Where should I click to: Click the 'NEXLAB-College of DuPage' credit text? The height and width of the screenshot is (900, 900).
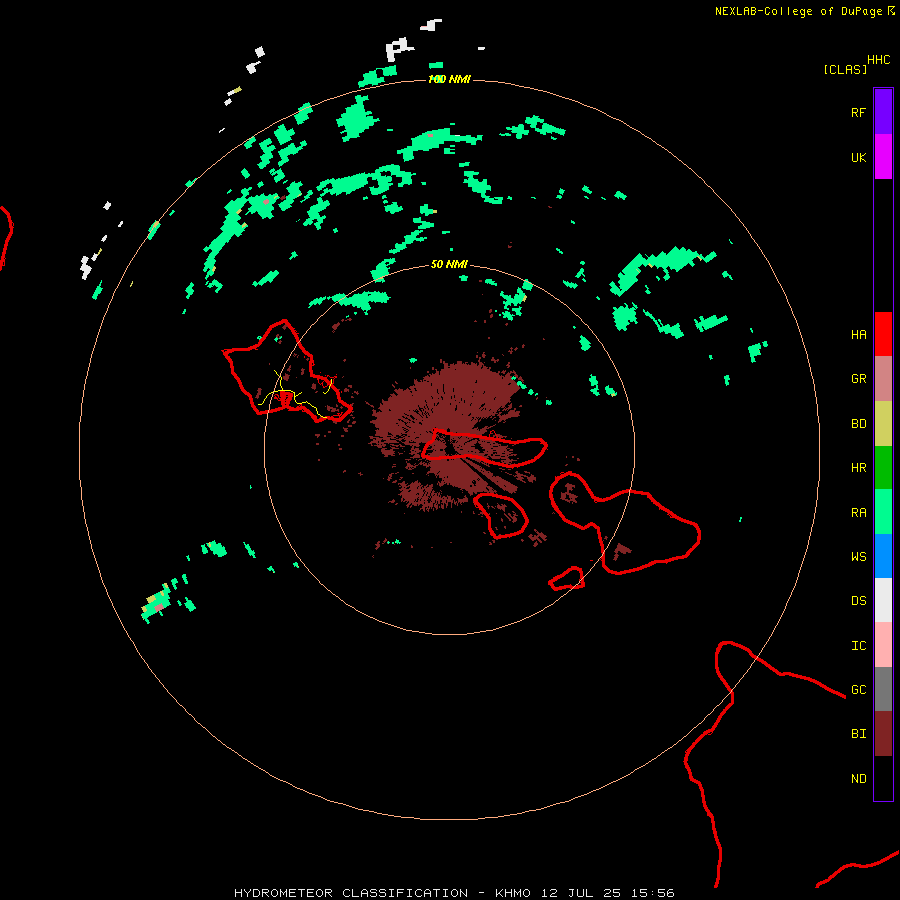798,11
